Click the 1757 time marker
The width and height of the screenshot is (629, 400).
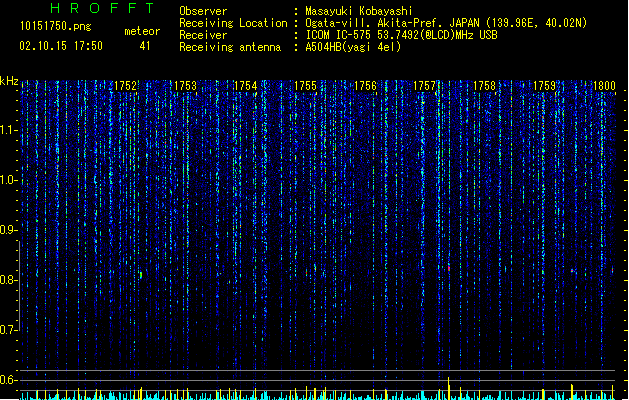[424, 86]
